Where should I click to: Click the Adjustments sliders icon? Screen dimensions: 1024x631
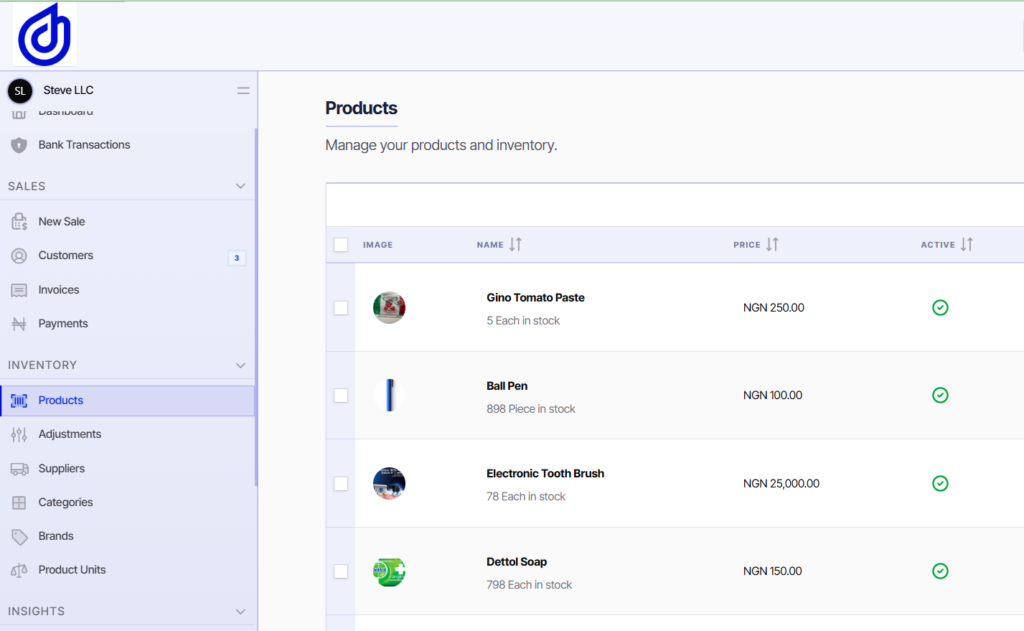point(19,434)
